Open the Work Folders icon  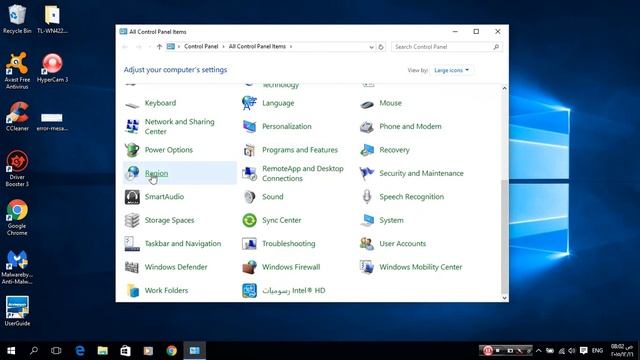point(133,290)
